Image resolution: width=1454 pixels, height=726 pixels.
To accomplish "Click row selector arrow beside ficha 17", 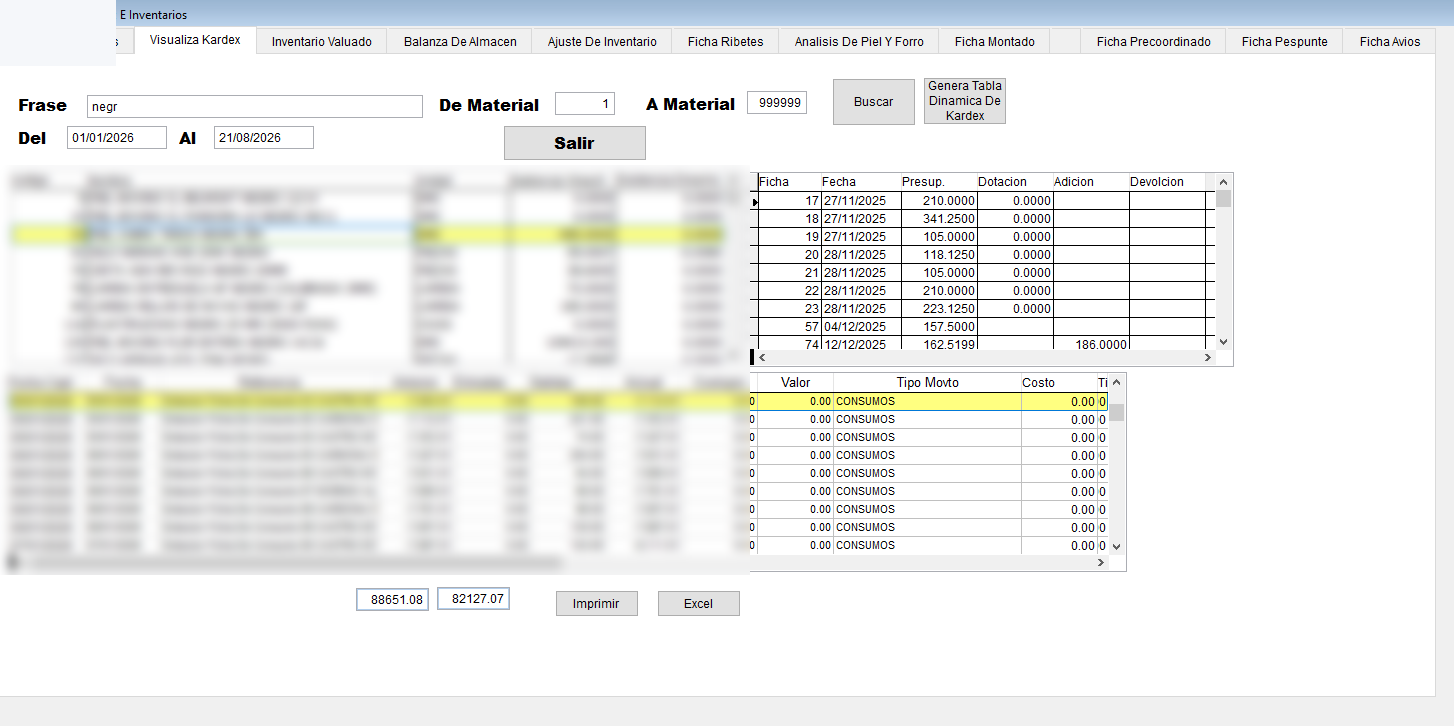I will tap(754, 201).
